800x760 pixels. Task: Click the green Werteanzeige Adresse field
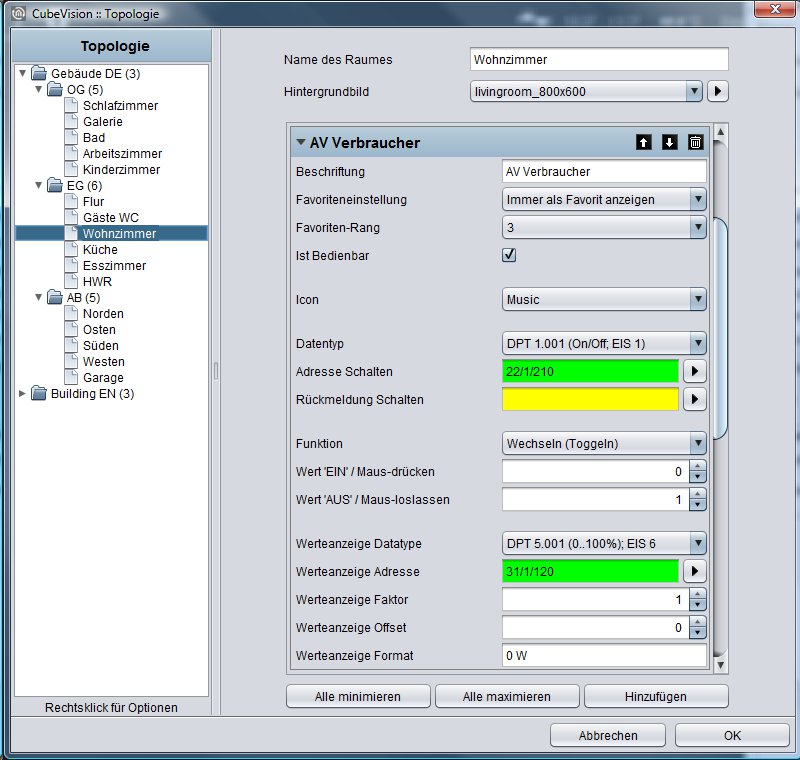[x=590, y=571]
